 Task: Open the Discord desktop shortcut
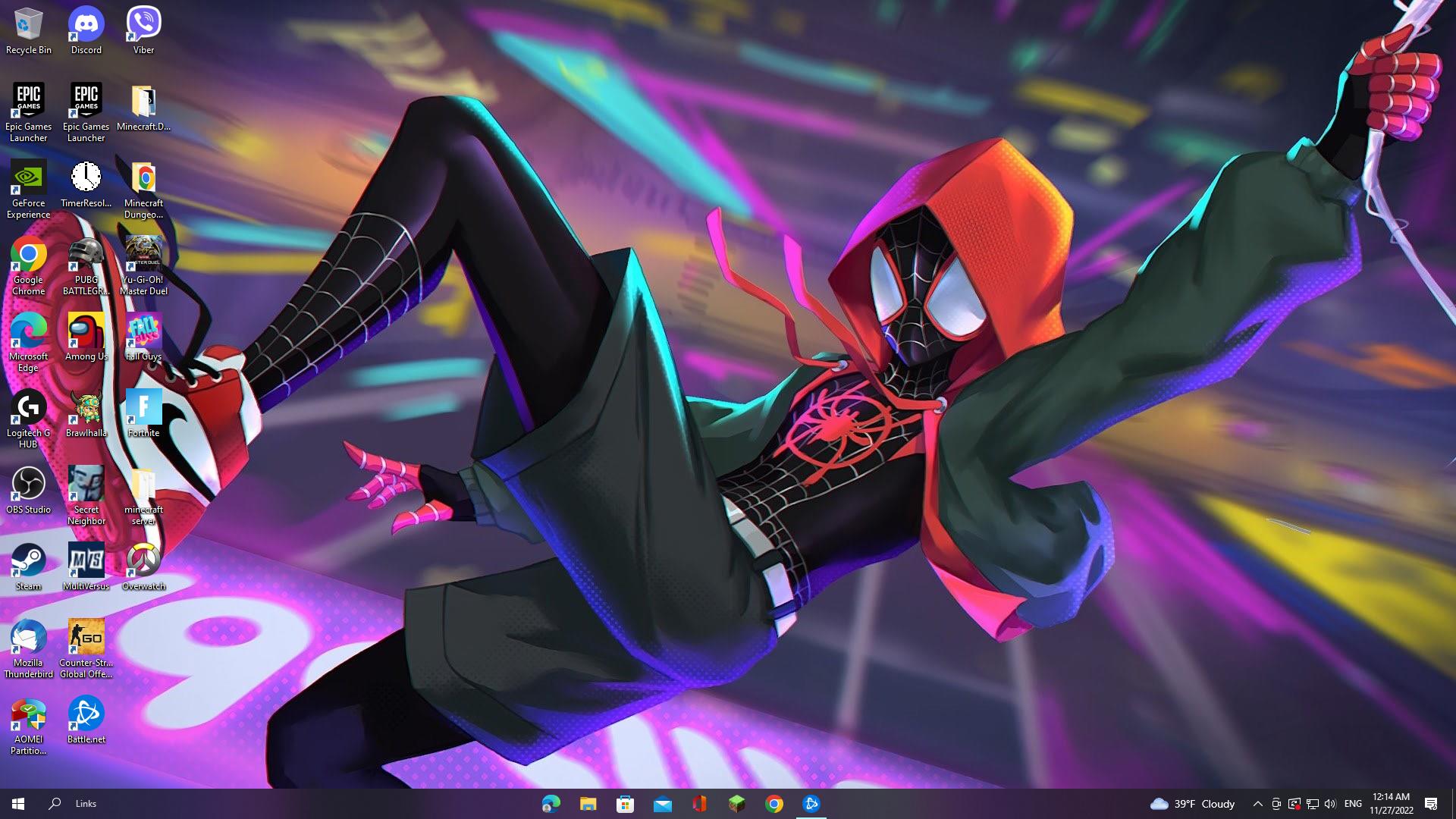pos(86,27)
